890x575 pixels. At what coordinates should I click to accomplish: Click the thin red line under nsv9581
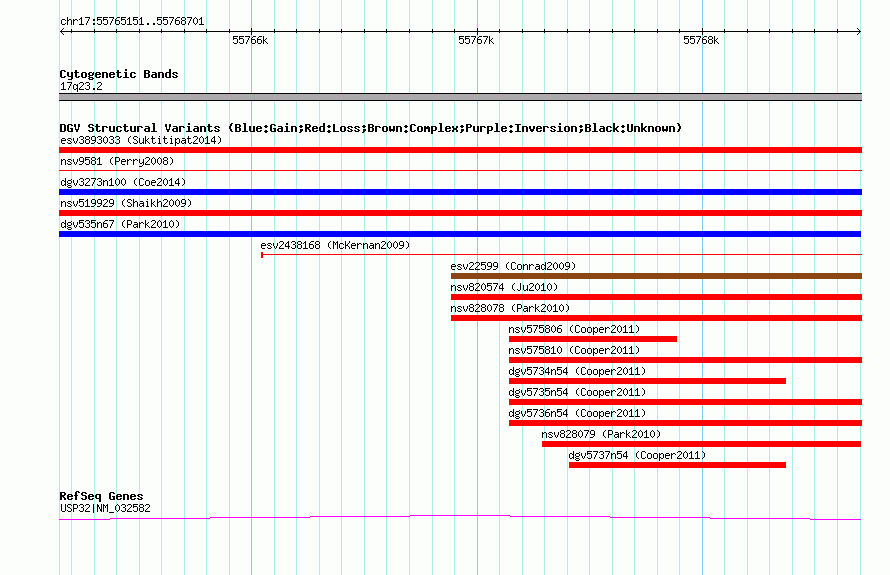tap(460, 170)
